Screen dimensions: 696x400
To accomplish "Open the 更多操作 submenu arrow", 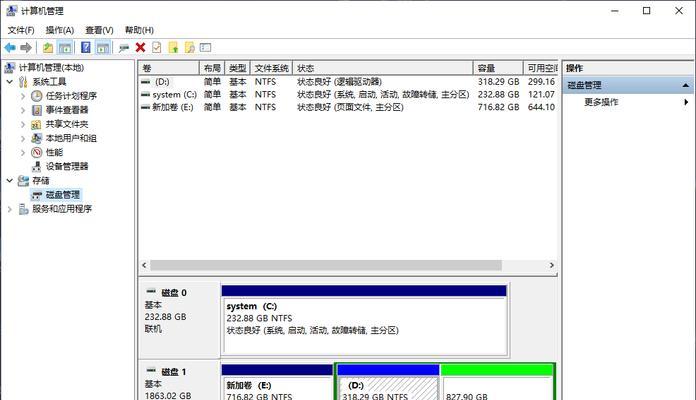I will 686,102.
